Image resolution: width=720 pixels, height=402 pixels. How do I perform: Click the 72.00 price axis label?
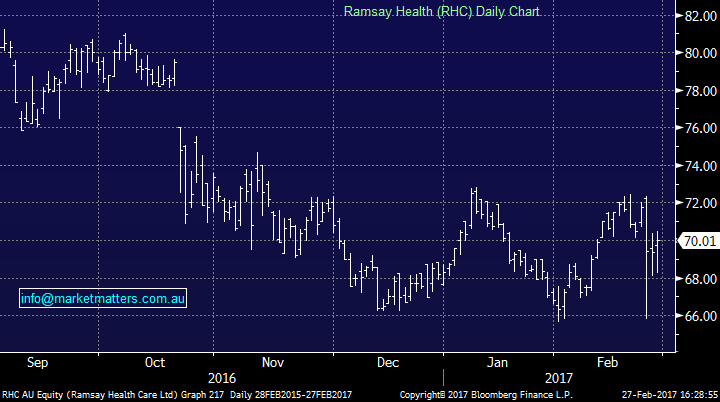coord(700,203)
